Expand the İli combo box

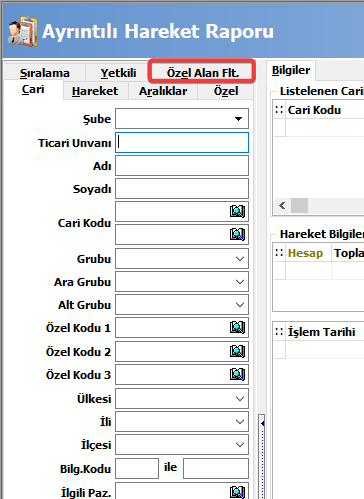pyautogui.click(x=240, y=422)
